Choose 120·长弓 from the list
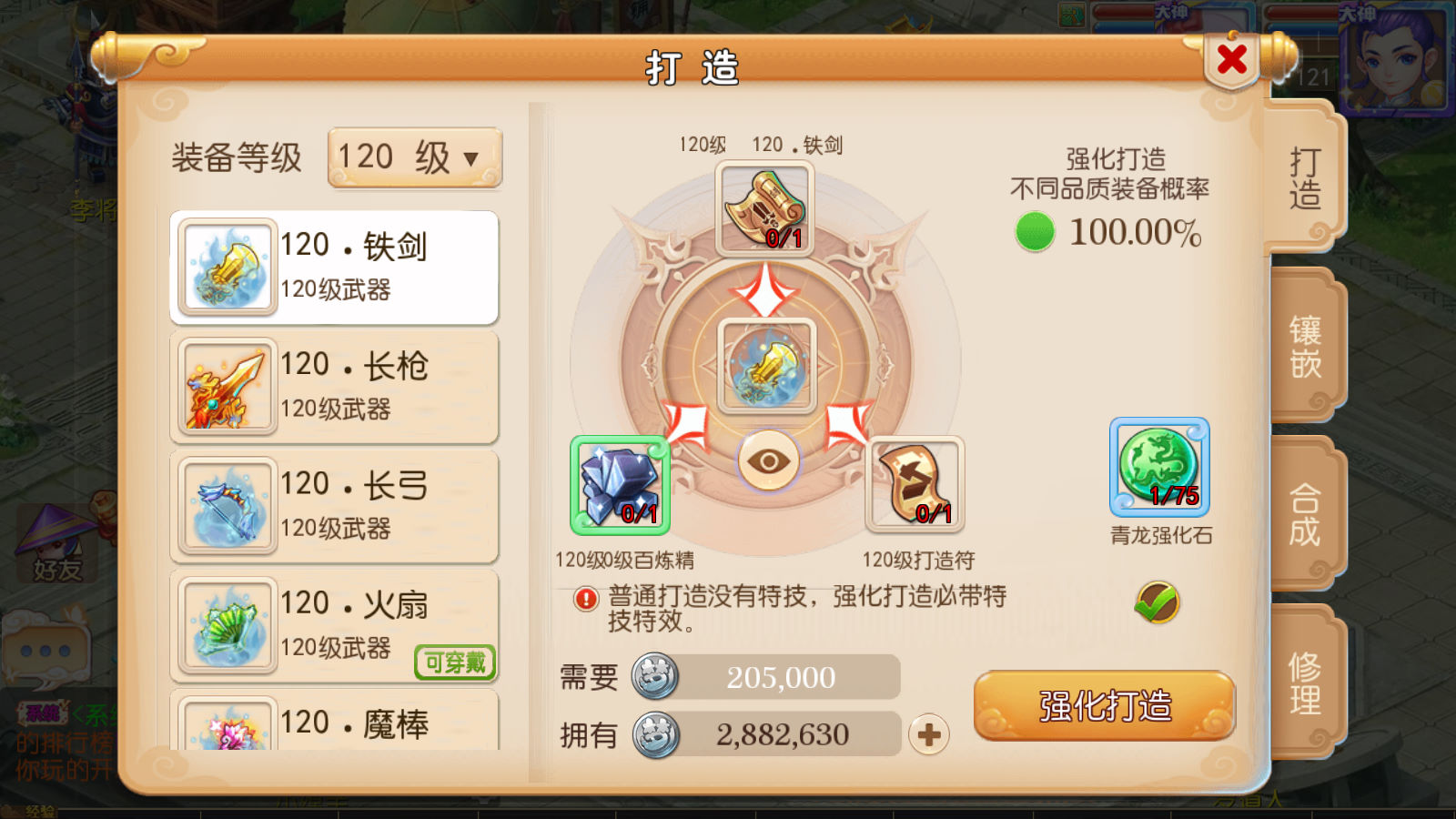Image resolution: width=1456 pixels, height=819 pixels. 334,506
